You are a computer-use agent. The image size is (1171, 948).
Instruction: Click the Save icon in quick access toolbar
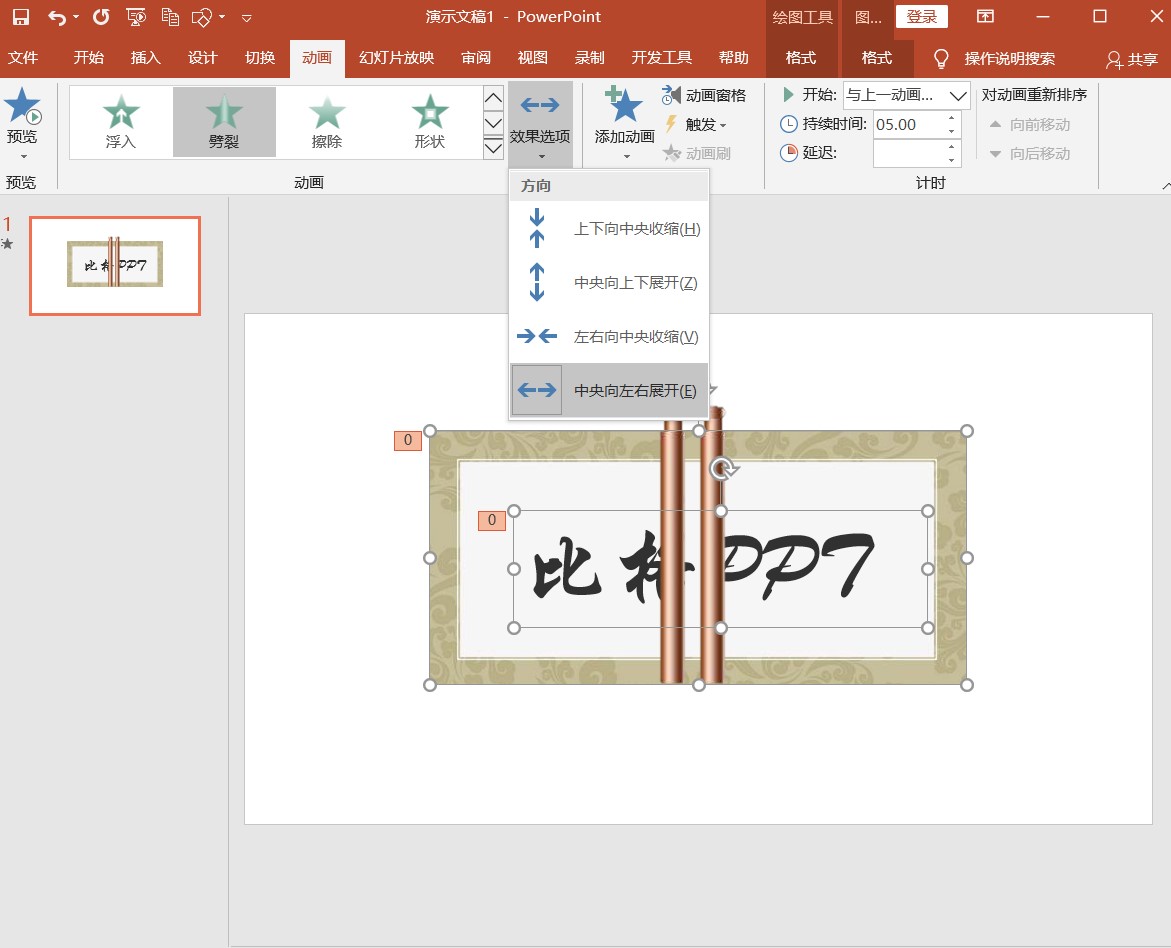pos(21,16)
